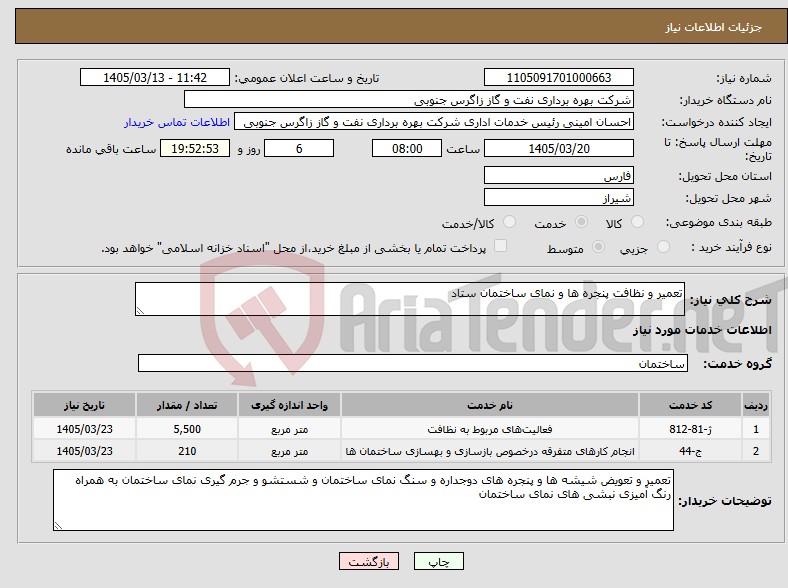Click the تاریخ نیاز column header
This screenshot has width=788, height=588.
point(84,405)
